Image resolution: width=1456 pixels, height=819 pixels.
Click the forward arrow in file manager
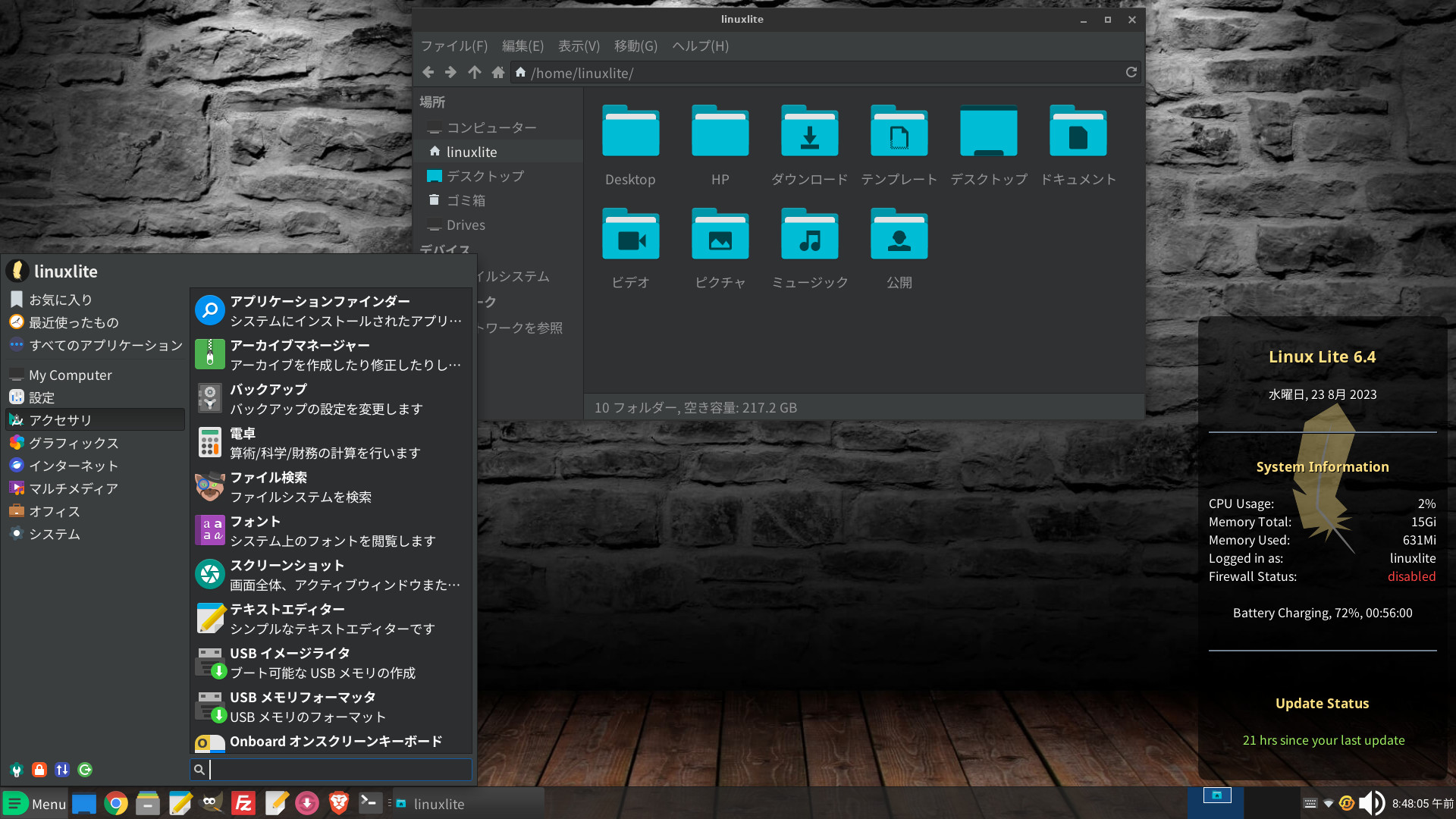point(450,72)
